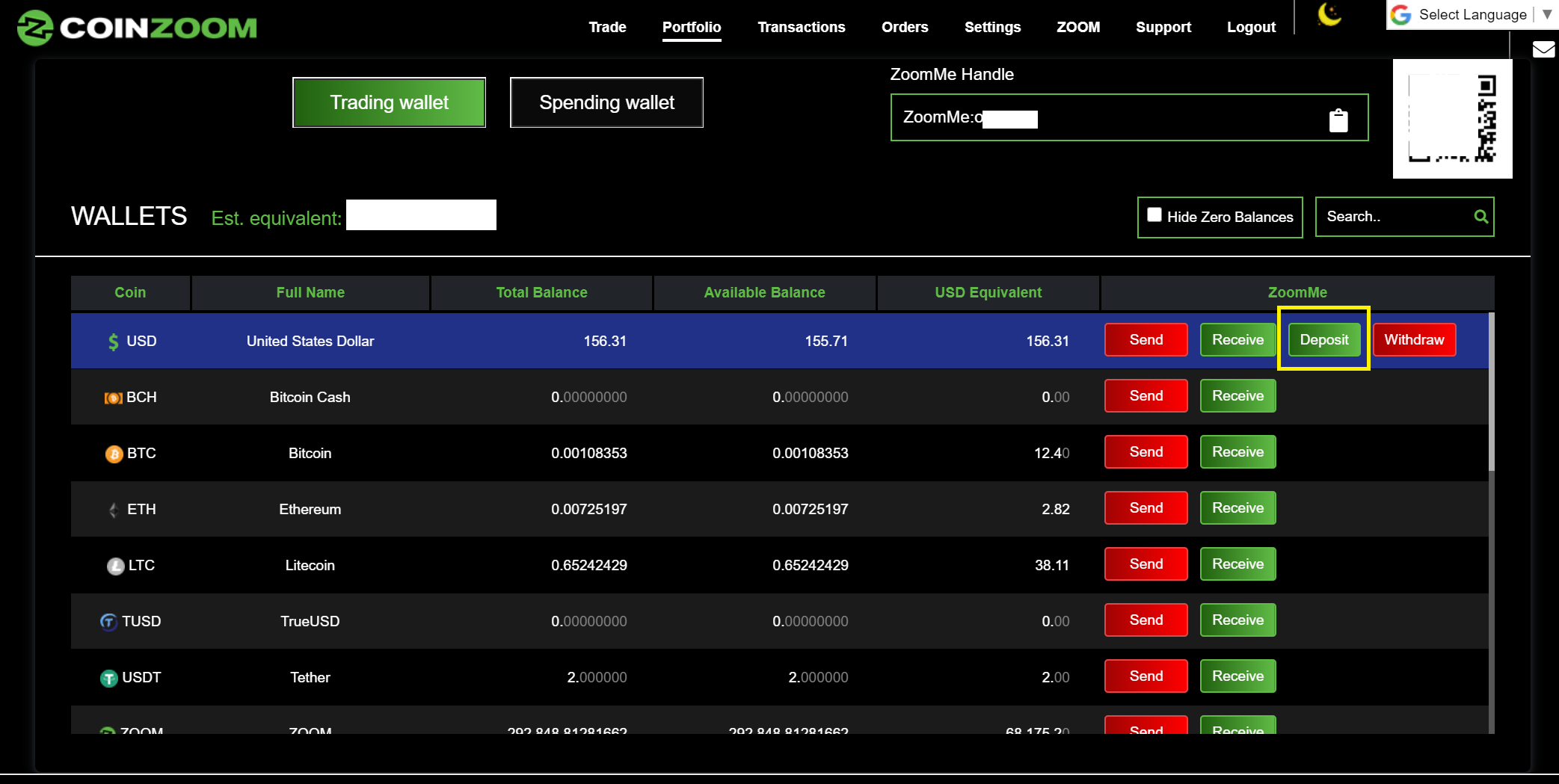
Task: Open the envelope messages icon
Action: click(x=1543, y=49)
